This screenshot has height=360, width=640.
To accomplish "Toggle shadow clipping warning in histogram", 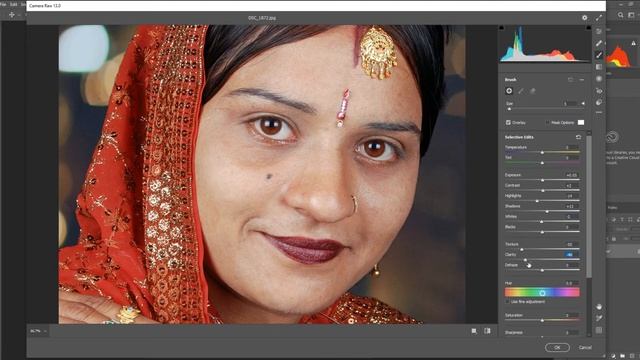I will (502, 28).
